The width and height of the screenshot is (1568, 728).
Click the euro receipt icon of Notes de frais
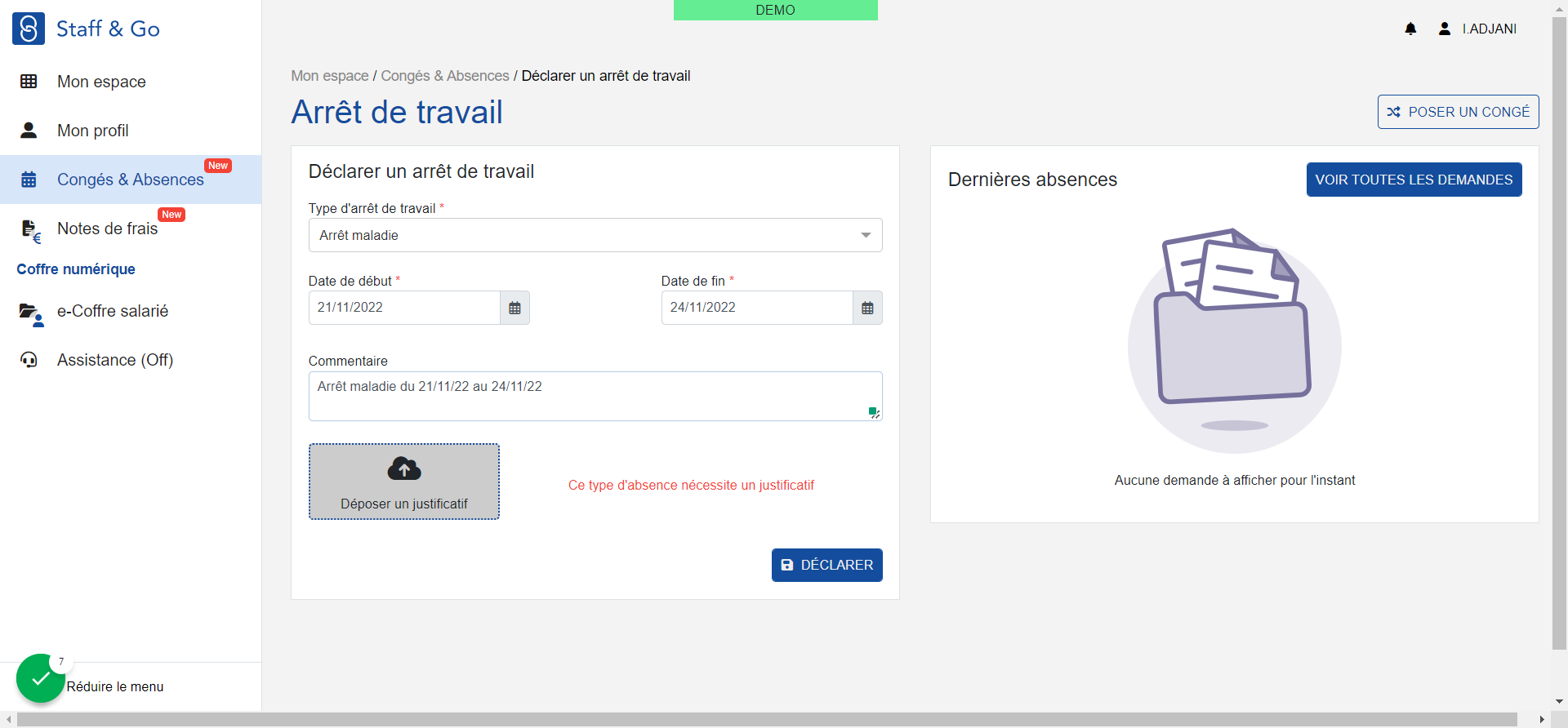pos(30,231)
